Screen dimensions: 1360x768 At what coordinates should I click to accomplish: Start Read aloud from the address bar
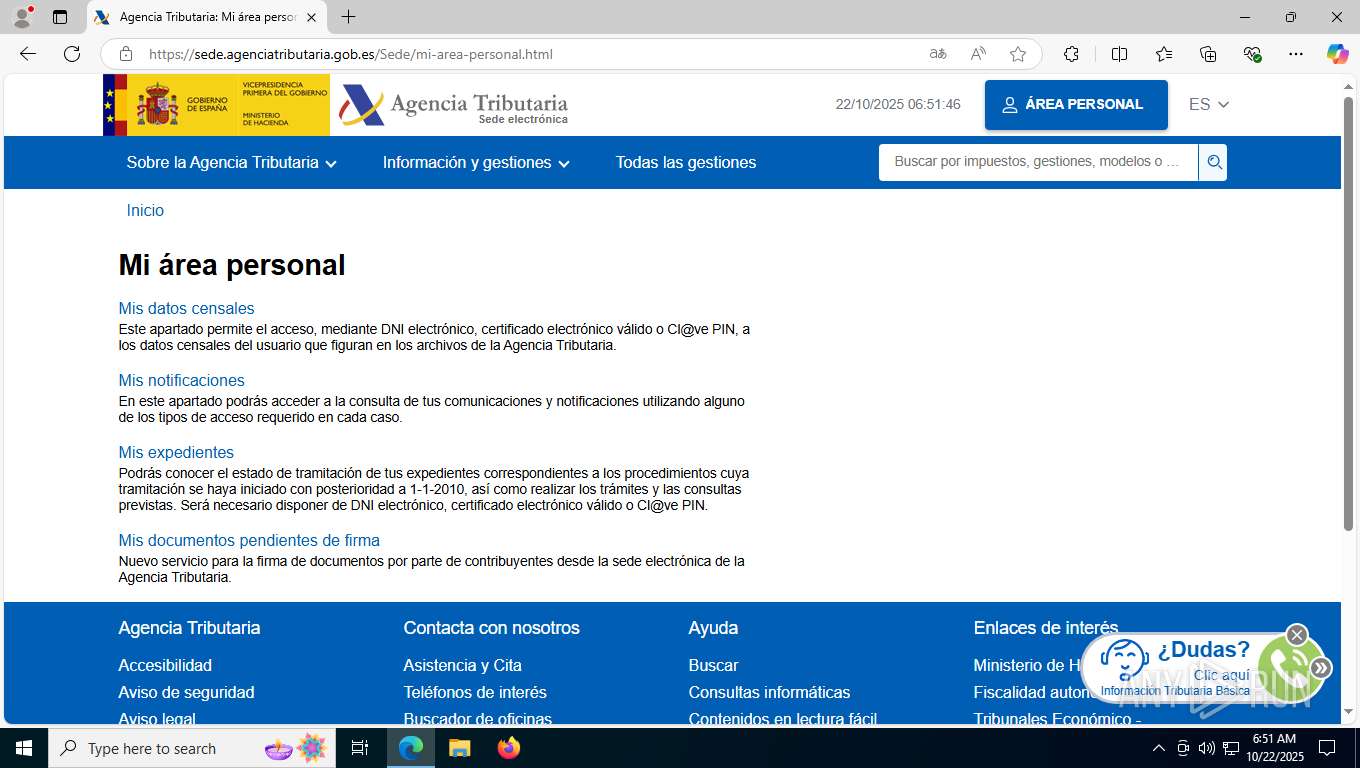tap(978, 54)
